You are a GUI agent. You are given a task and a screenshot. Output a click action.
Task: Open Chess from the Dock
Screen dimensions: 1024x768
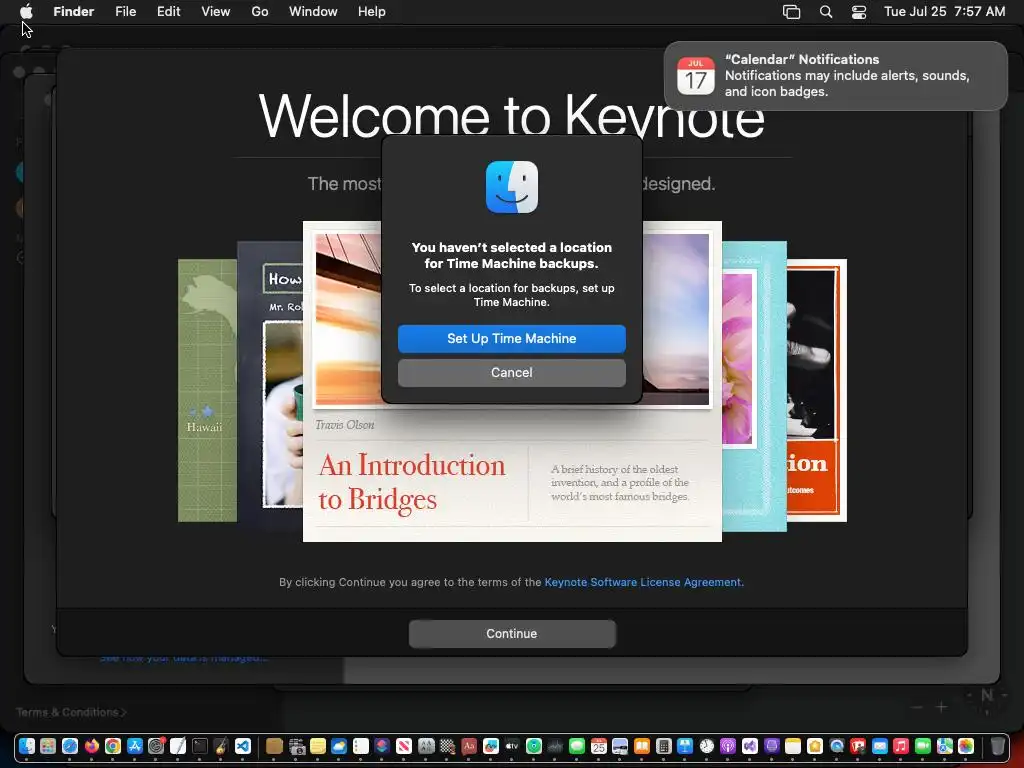(447, 746)
